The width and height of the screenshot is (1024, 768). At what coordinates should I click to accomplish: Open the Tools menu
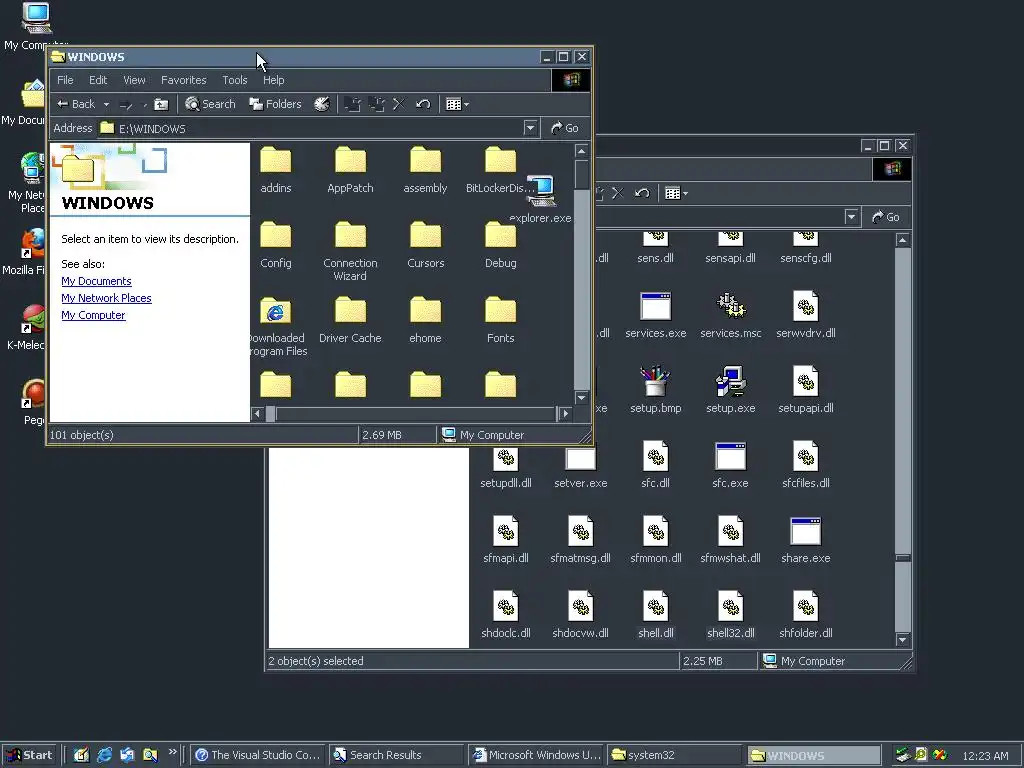[234, 80]
